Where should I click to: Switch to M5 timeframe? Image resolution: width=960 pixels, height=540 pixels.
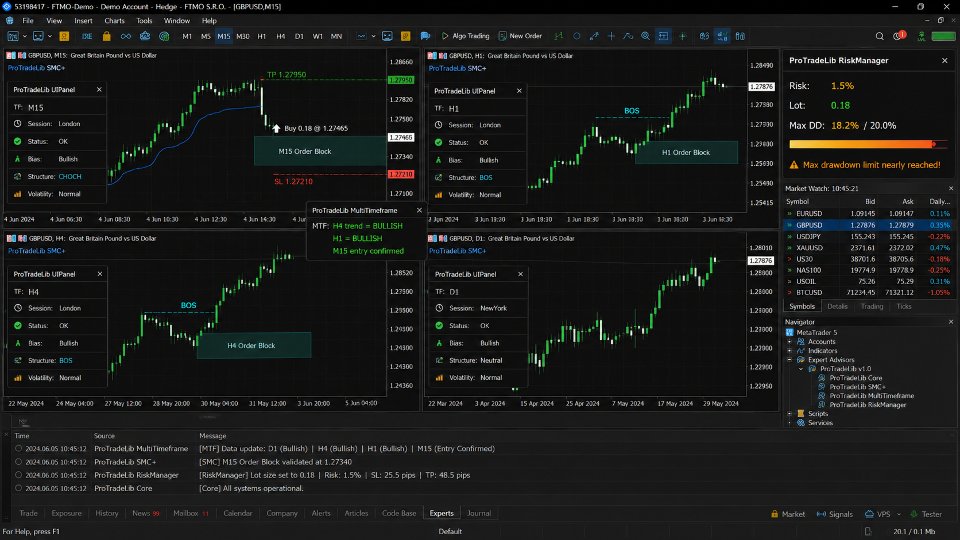coord(206,36)
